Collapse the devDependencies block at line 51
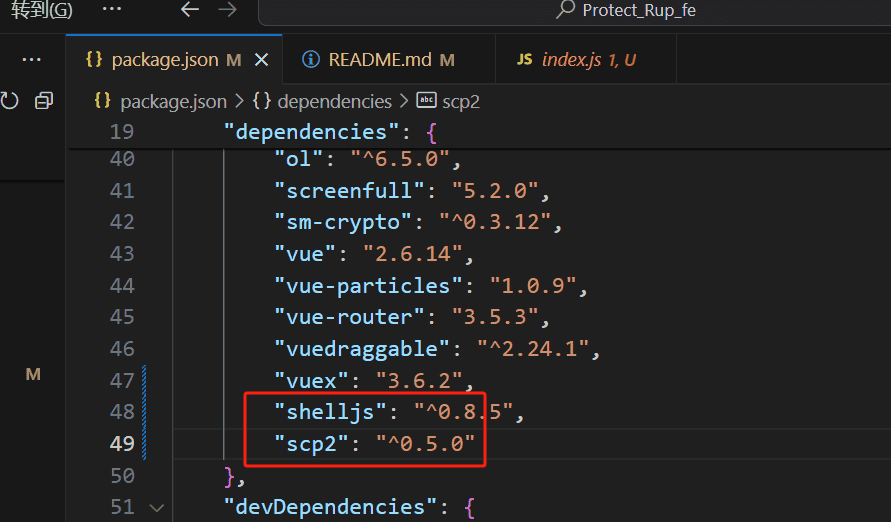The width and height of the screenshot is (891, 522). point(156,507)
